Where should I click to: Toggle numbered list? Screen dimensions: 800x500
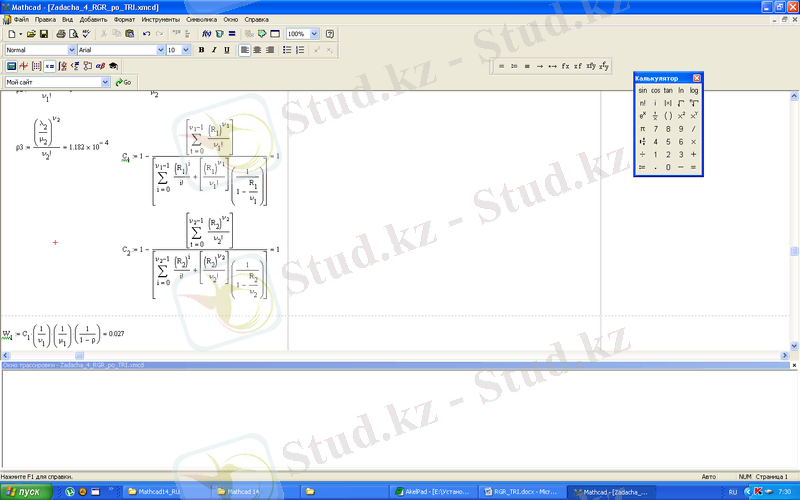tap(300, 50)
